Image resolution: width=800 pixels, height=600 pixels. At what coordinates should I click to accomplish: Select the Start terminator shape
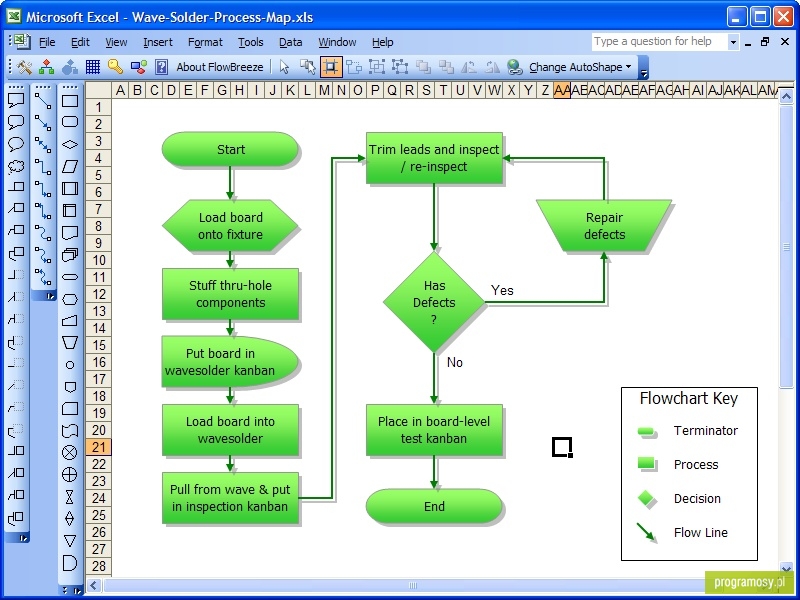point(230,149)
